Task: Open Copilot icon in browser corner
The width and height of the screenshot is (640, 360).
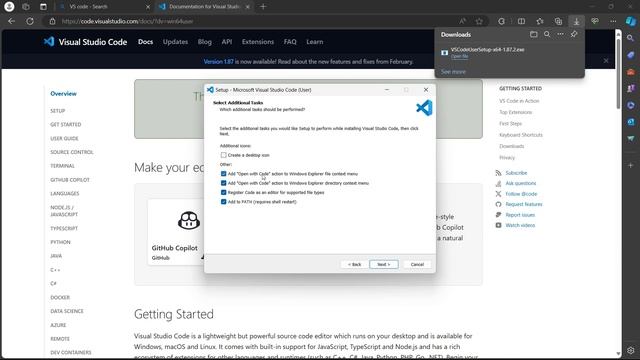Action: click(631, 21)
